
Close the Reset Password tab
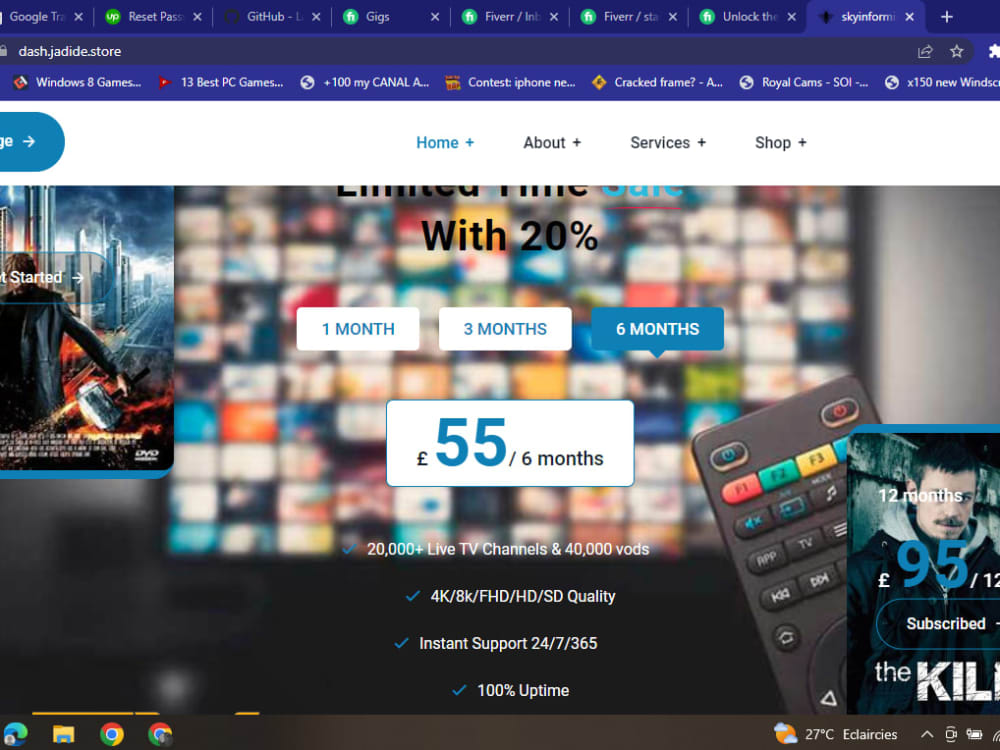click(197, 17)
